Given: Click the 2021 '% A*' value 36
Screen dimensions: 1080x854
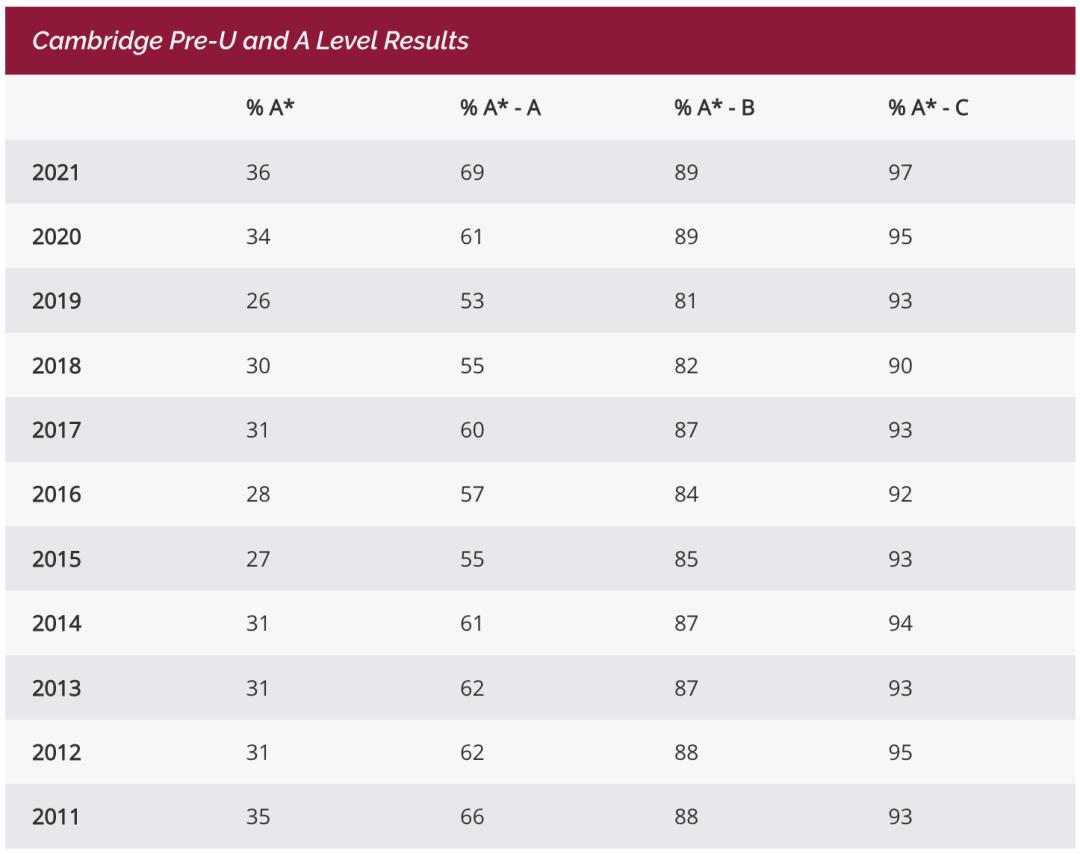Looking at the screenshot, I should (258, 172).
